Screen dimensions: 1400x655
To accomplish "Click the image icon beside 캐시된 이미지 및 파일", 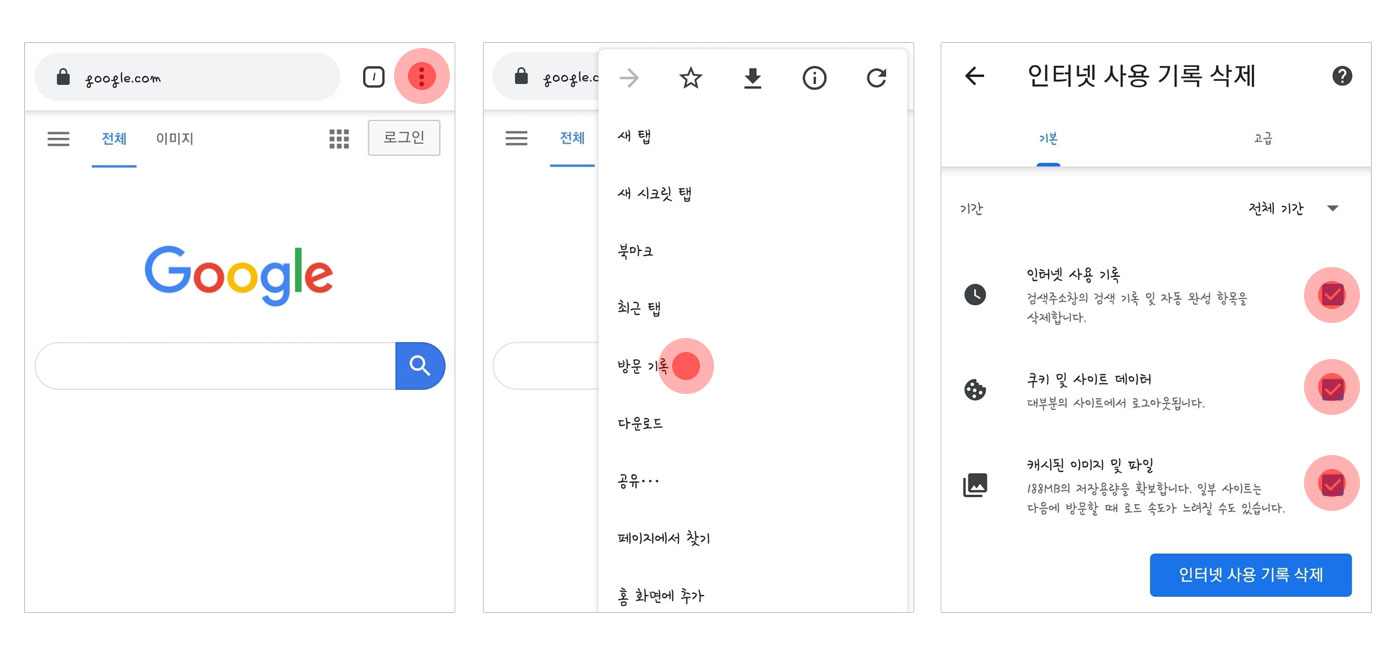I will 975,485.
